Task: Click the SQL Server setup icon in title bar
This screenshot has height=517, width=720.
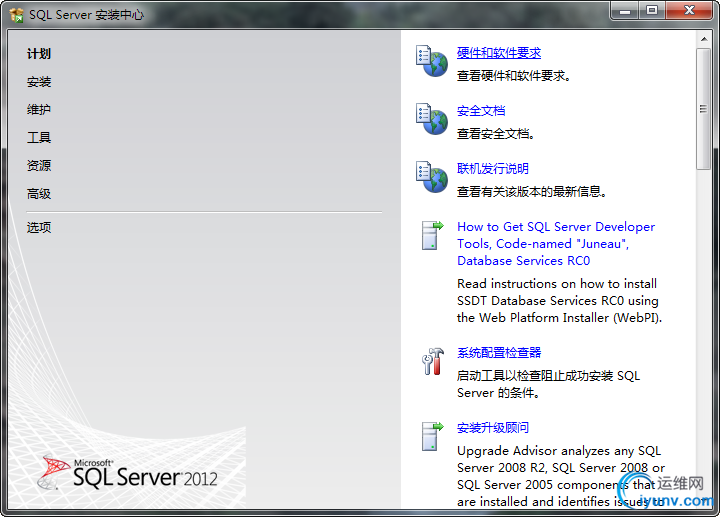Action: pyautogui.click(x=16, y=15)
